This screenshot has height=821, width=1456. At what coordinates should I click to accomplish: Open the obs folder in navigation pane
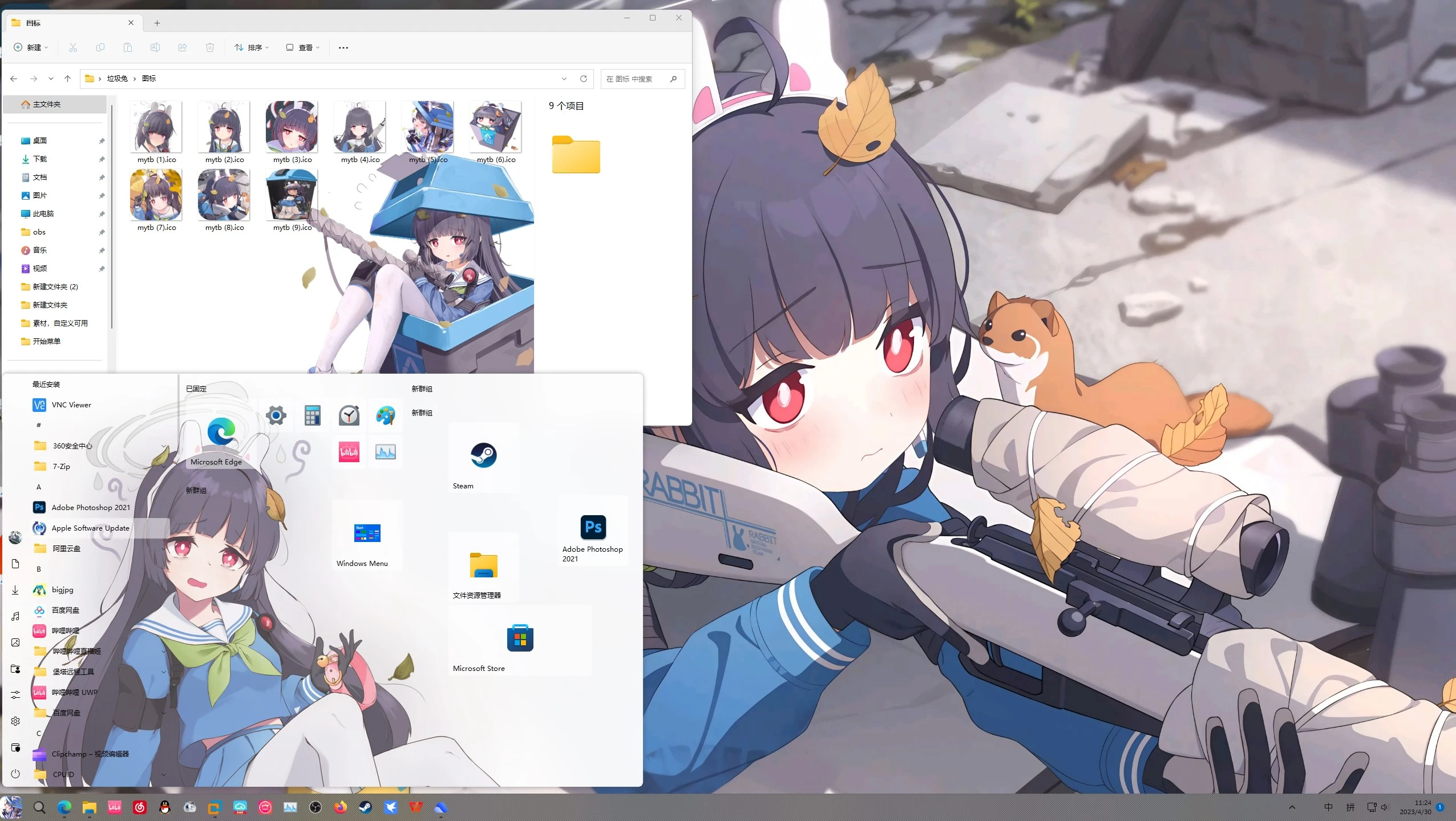coord(55,232)
